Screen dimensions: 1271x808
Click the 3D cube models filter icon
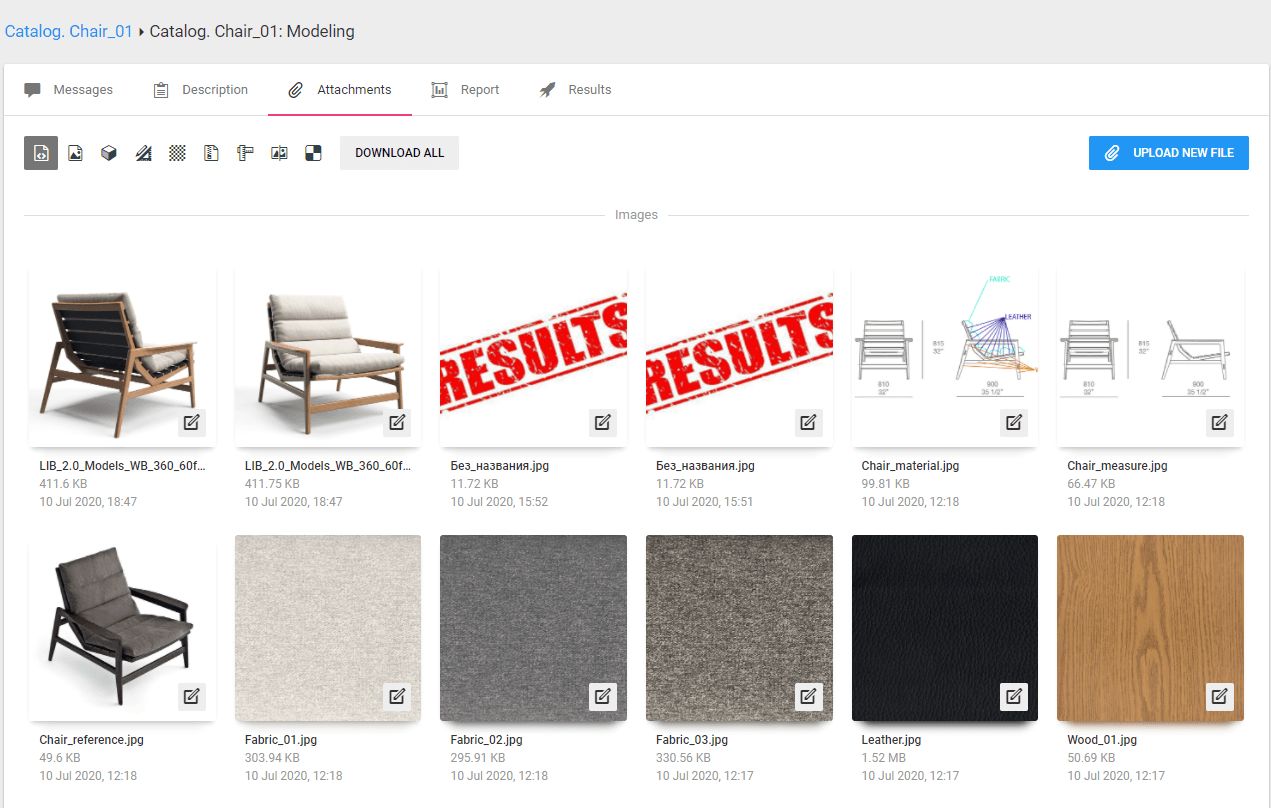[109, 152]
